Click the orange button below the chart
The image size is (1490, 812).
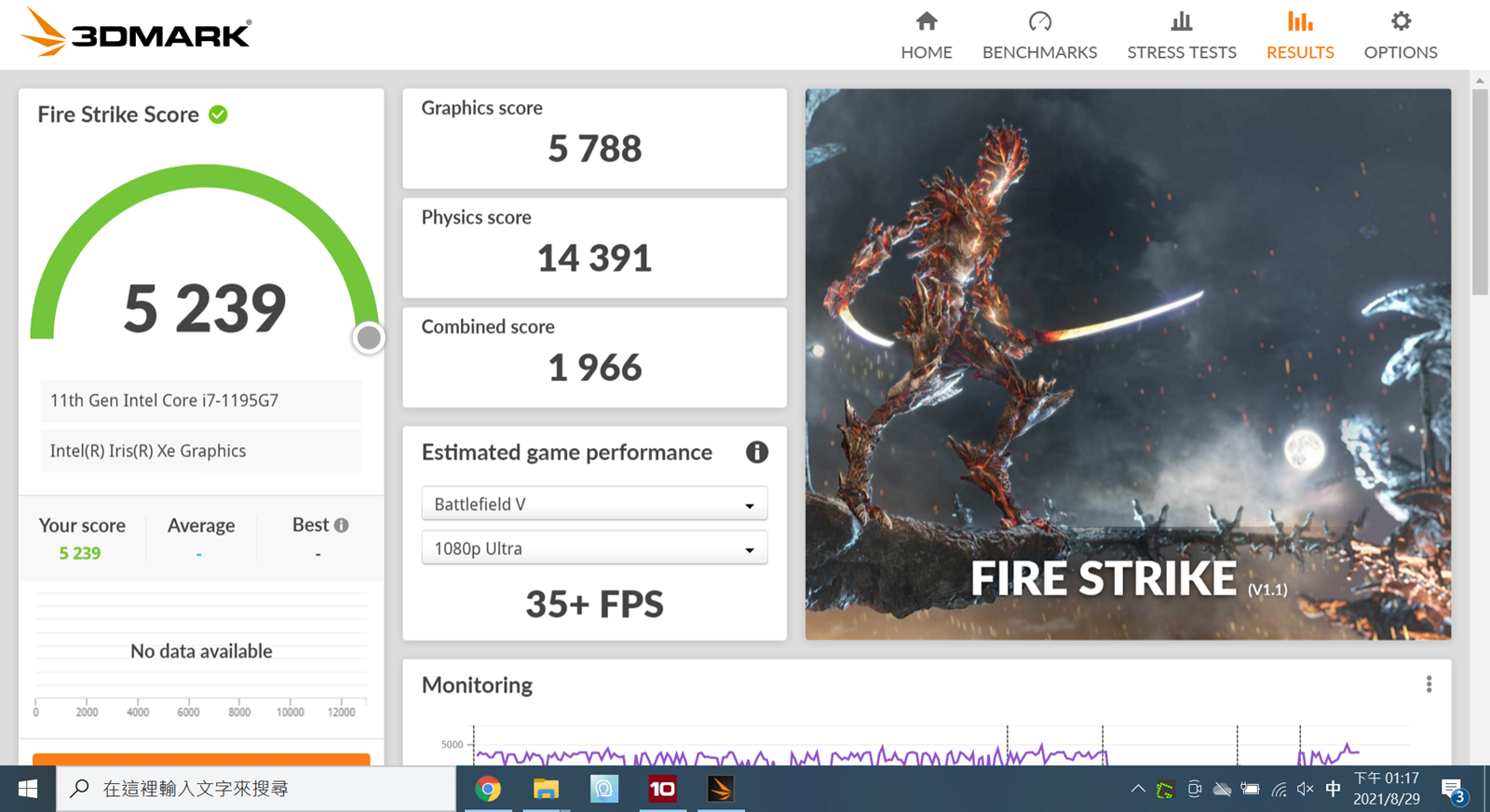[x=201, y=759]
